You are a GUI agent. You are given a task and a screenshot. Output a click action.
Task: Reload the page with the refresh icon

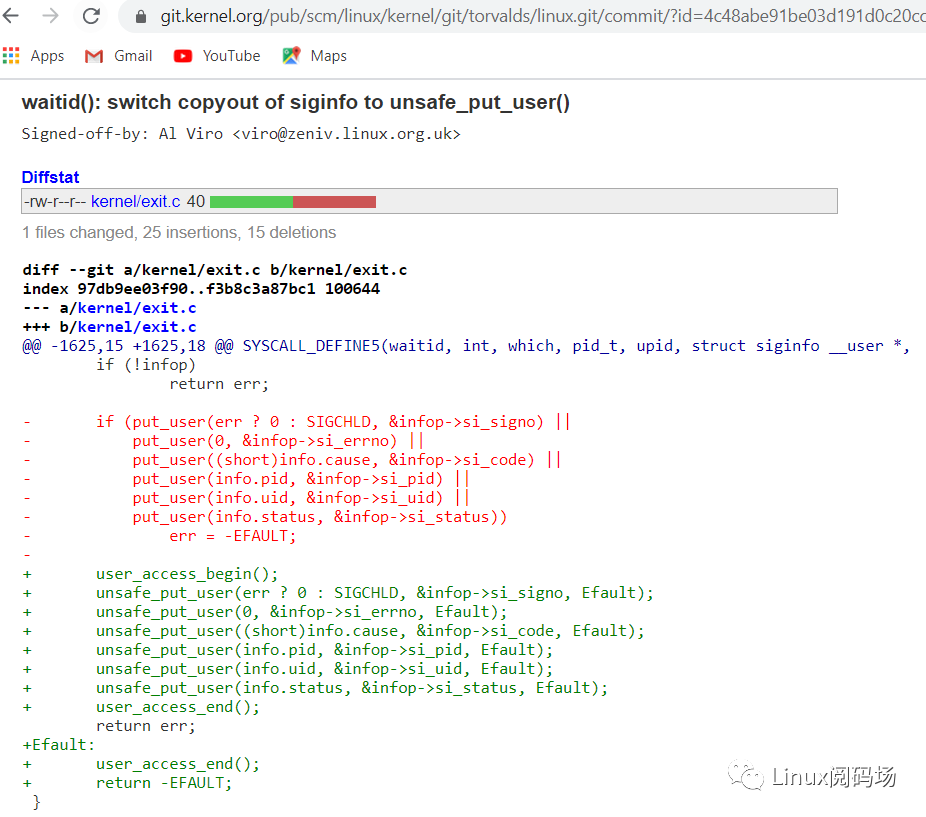coord(91,16)
